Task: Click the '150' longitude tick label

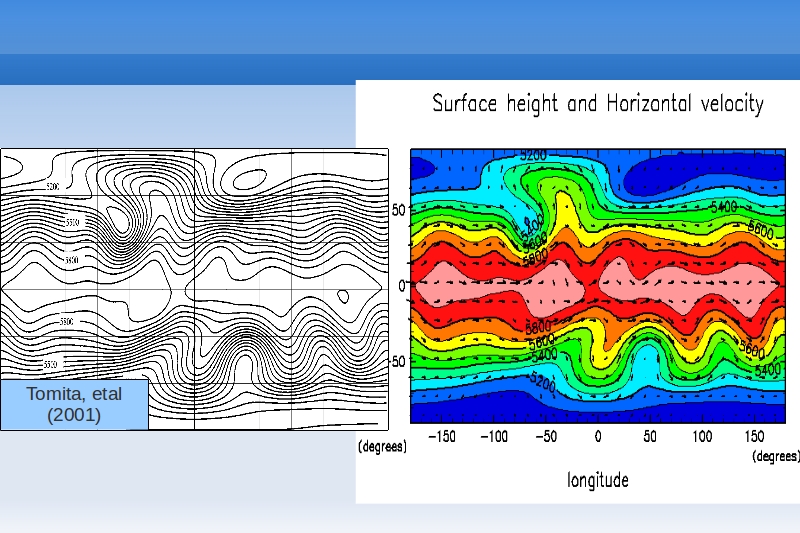Action: tap(754, 437)
